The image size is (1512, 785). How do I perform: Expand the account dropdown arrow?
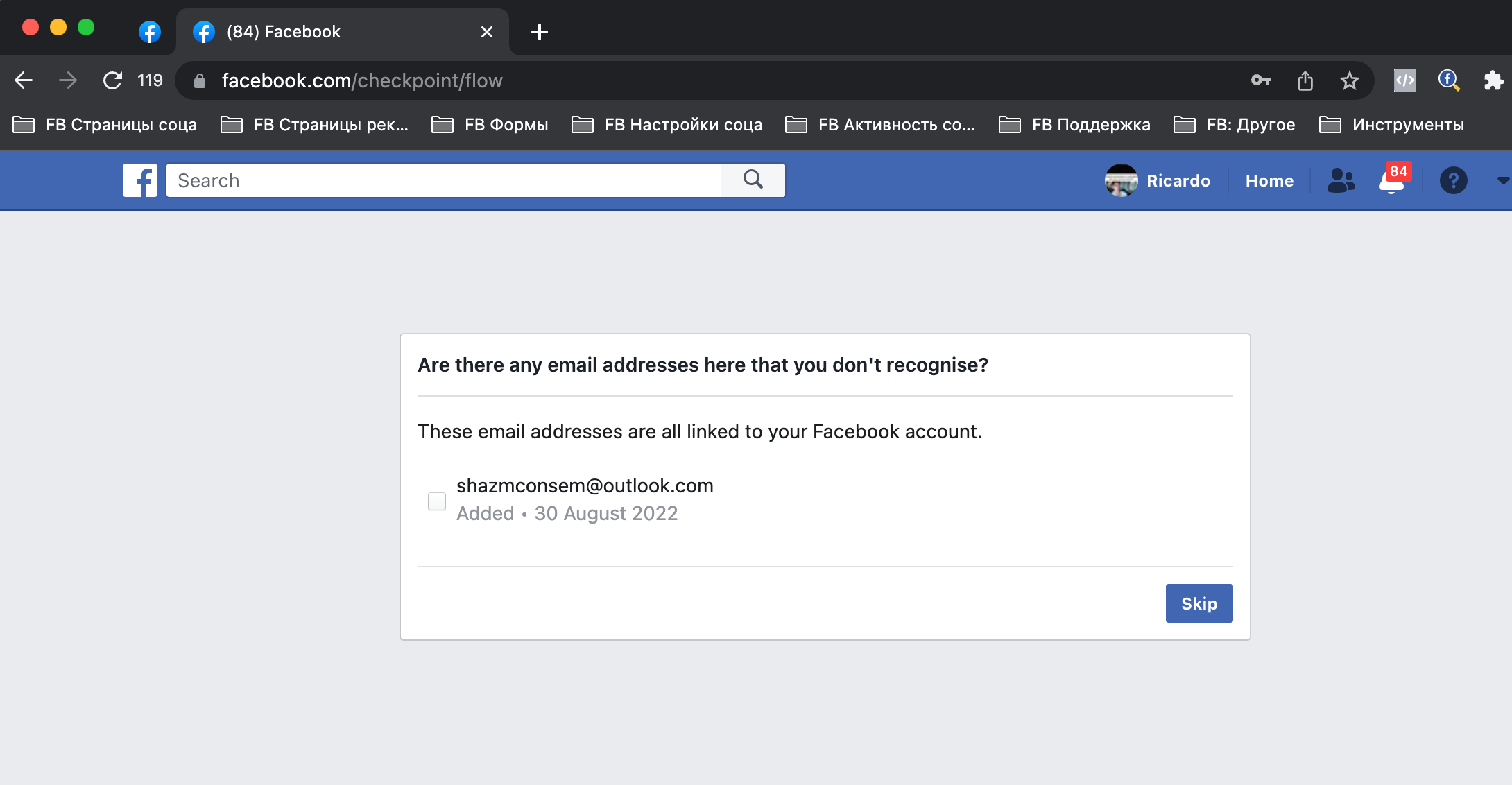1502,180
